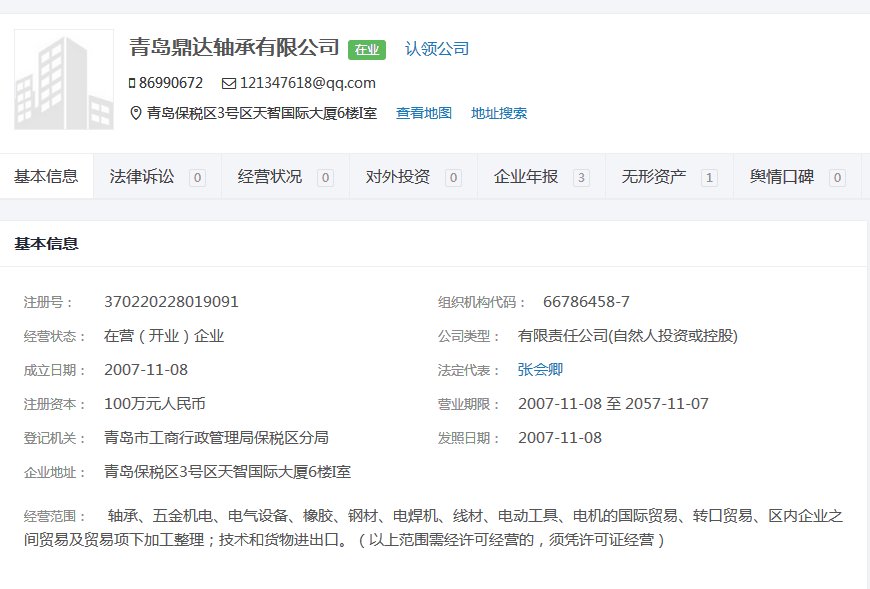Image resolution: width=870 pixels, height=589 pixels.
Task: Select the 对外投资 tab
Action: tap(398, 177)
